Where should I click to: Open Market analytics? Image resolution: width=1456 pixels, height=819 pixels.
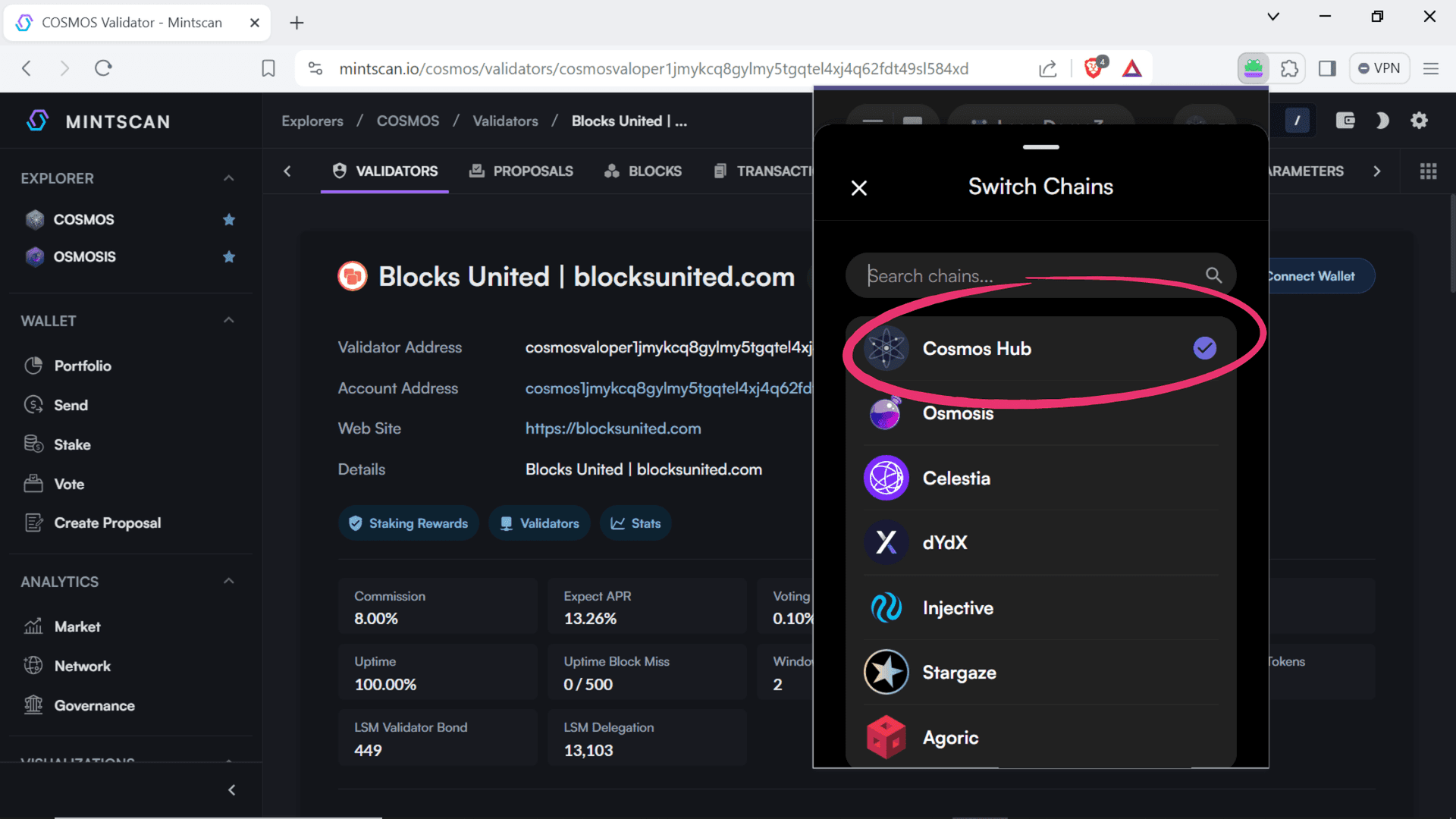click(77, 627)
